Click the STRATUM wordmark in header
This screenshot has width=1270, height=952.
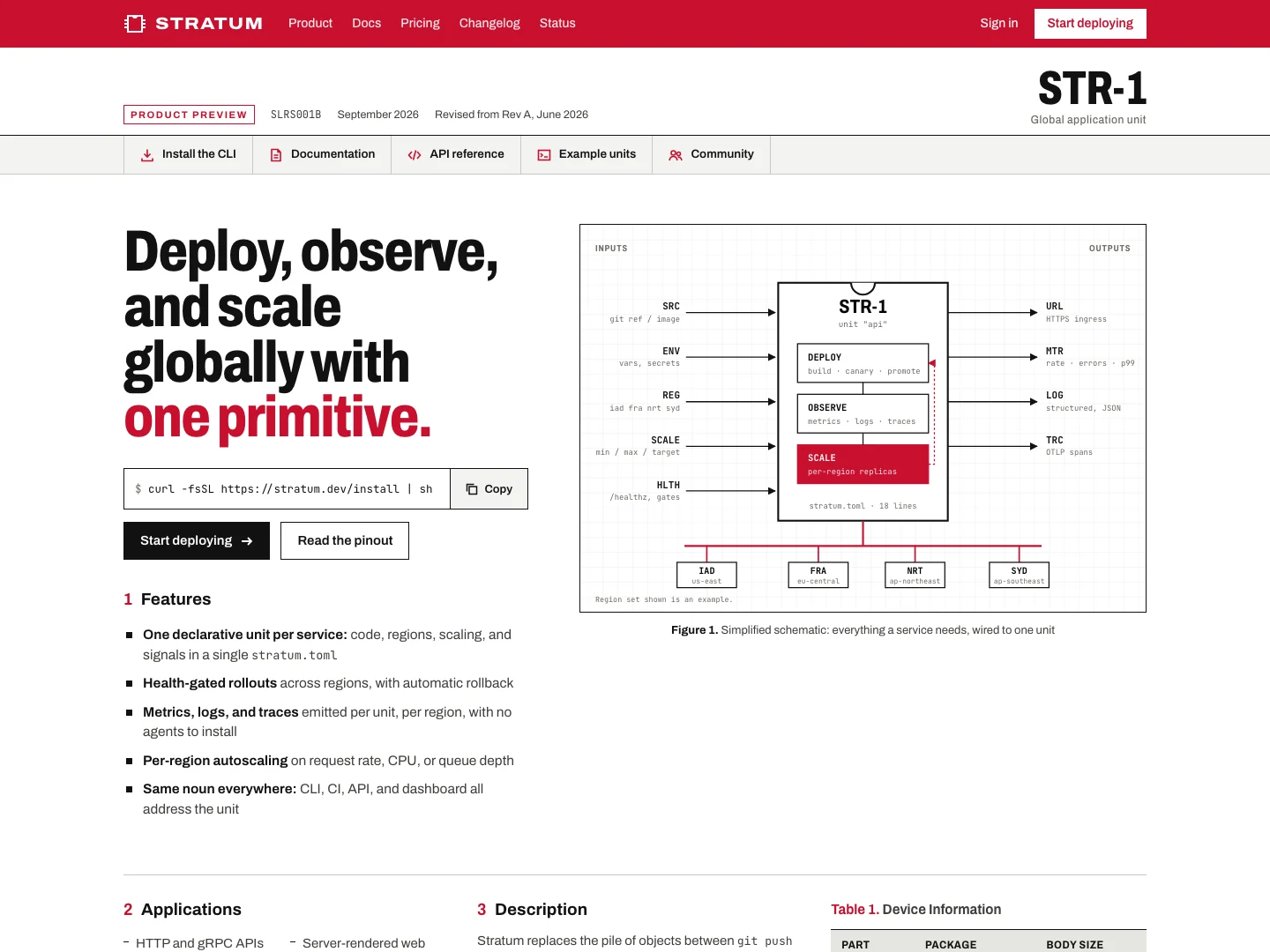click(x=209, y=24)
